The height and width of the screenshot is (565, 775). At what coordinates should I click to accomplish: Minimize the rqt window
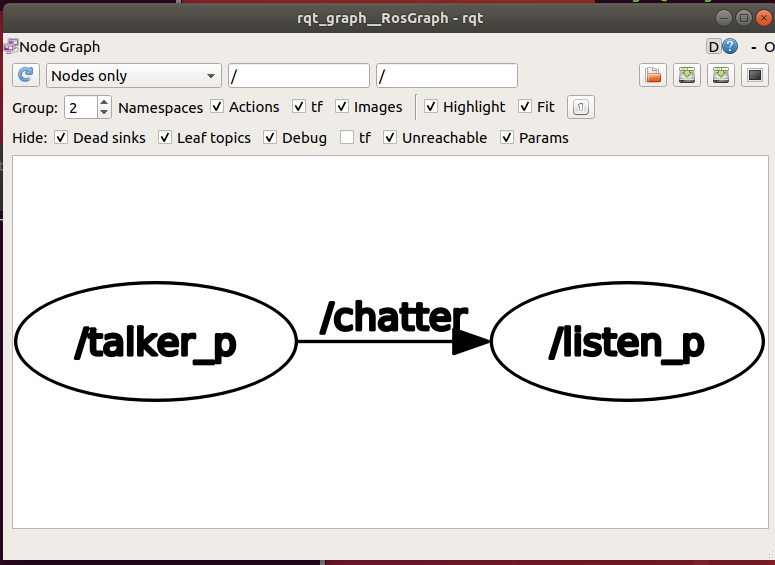click(724, 18)
